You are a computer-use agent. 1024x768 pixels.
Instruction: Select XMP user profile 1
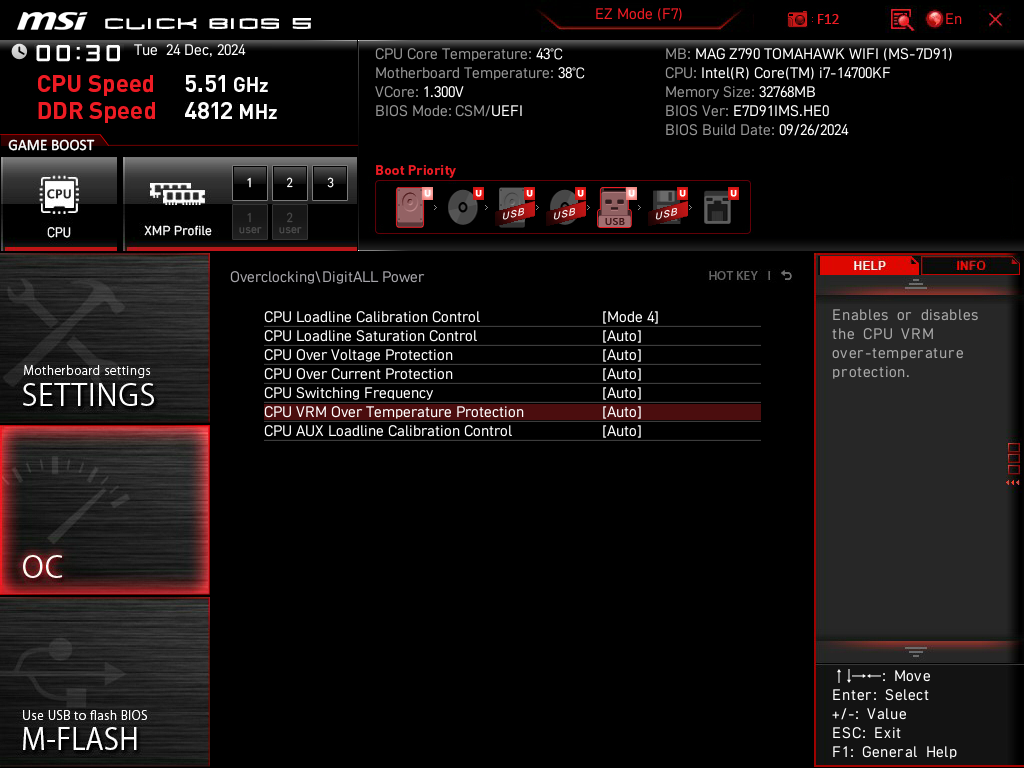[249, 223]
